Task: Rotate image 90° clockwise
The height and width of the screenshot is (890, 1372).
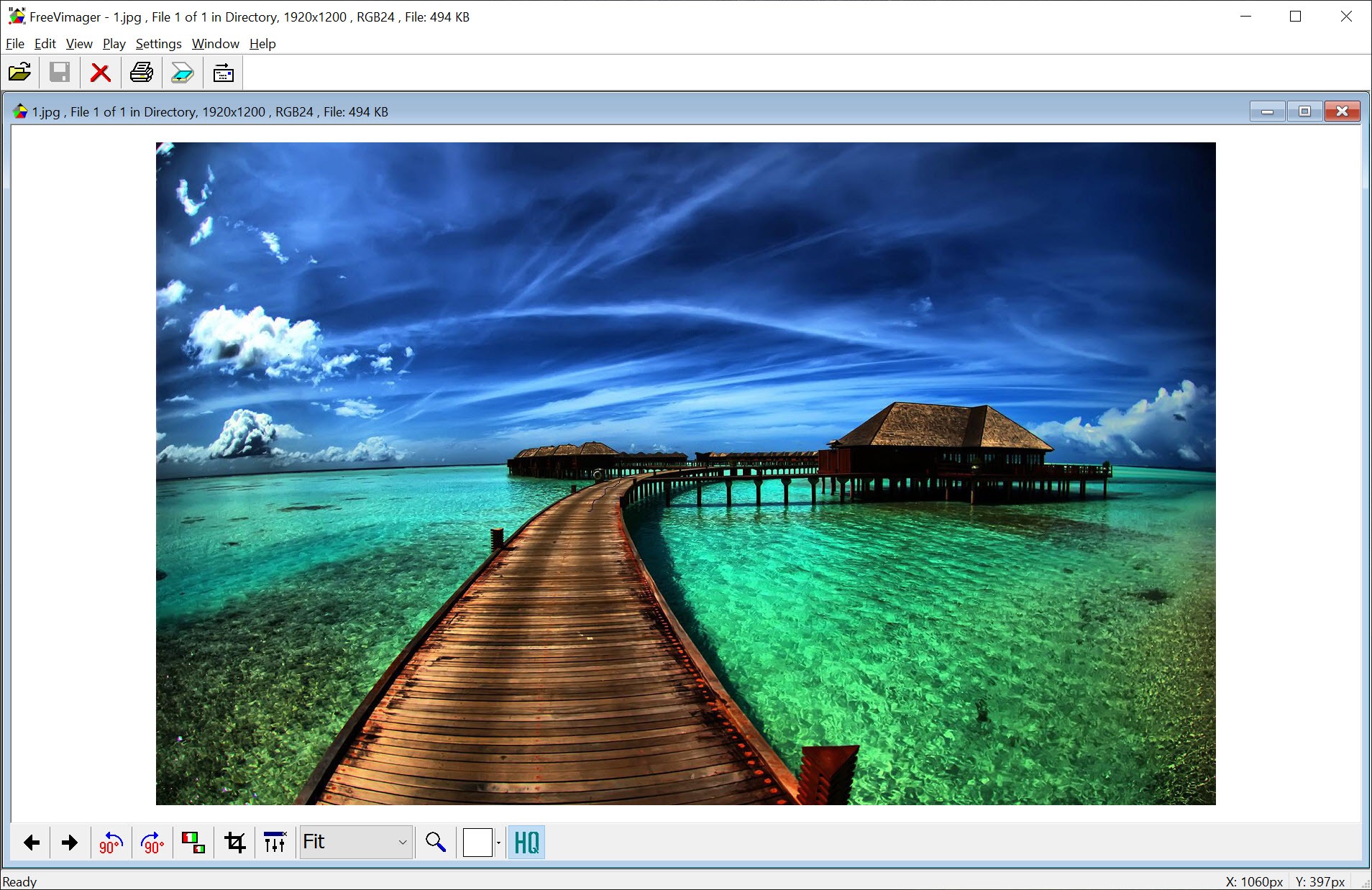Action: (x=152, y=843)
